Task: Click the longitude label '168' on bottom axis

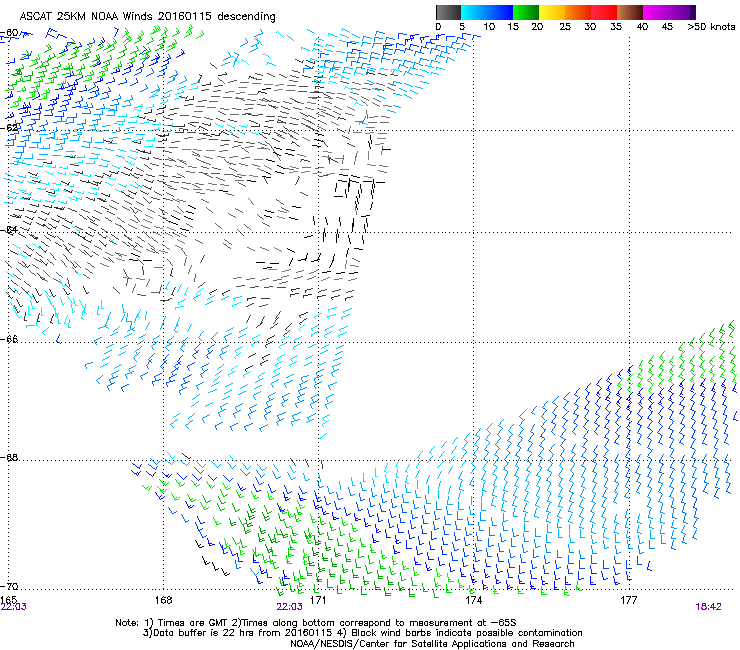Action: click(163, 600)
